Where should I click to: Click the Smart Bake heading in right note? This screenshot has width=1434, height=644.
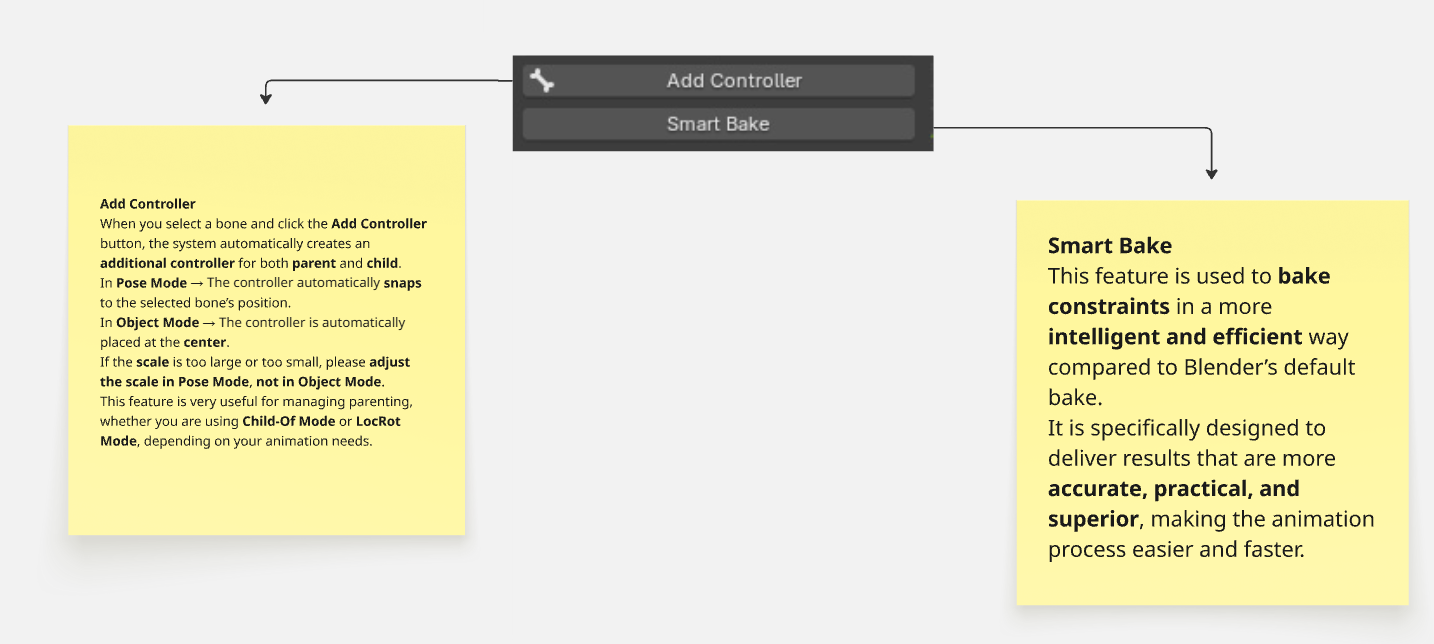click(x=1110, y=246)
